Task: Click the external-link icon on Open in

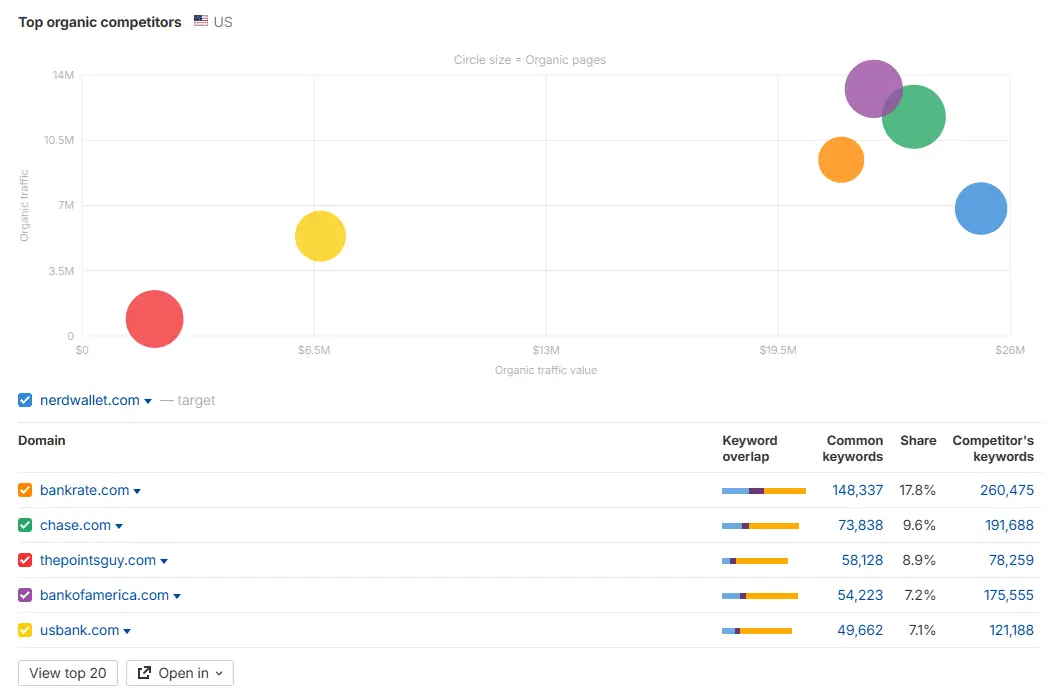Action: [144, 673]
